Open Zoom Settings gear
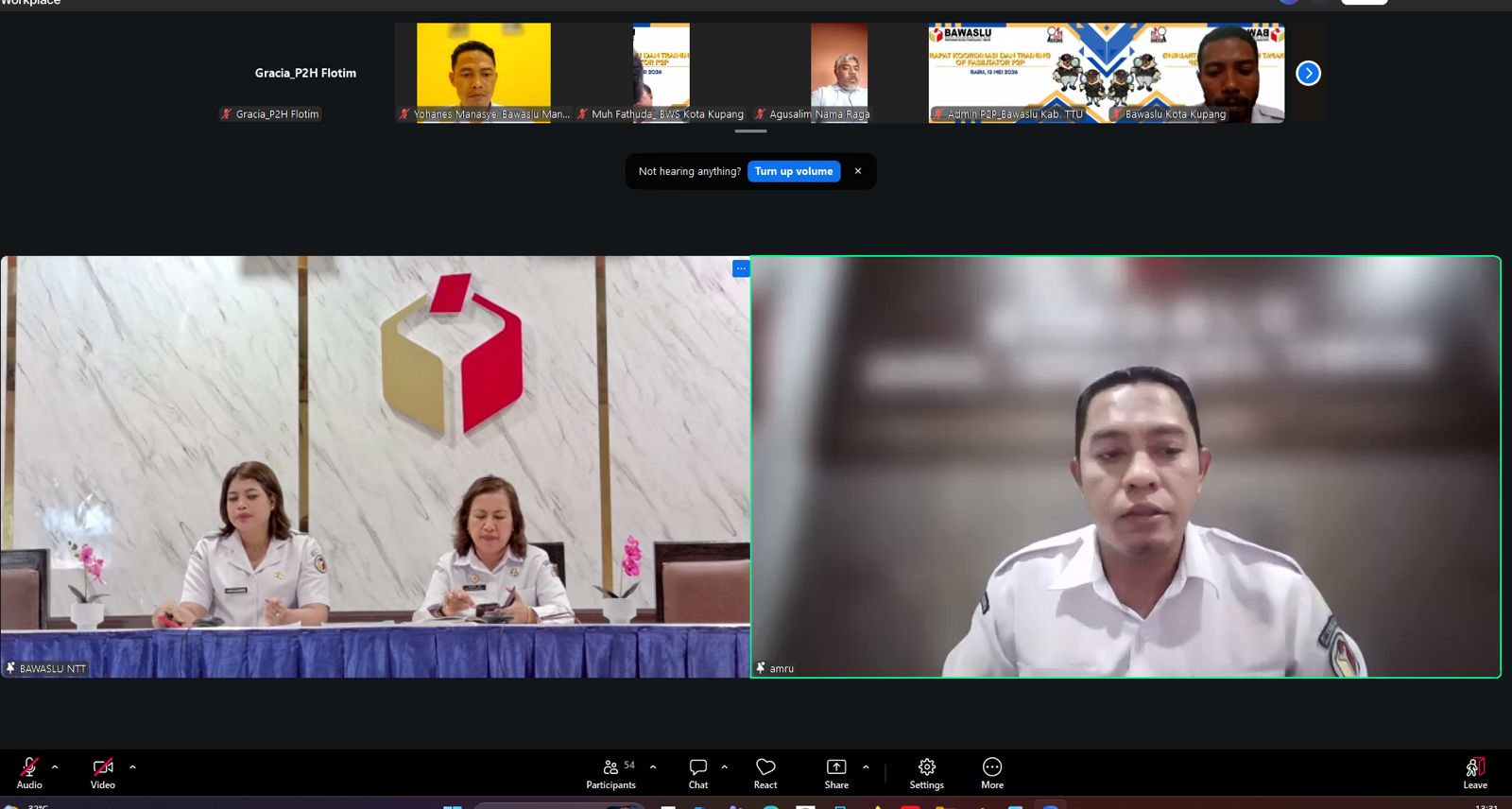 [x=927, y=772]
